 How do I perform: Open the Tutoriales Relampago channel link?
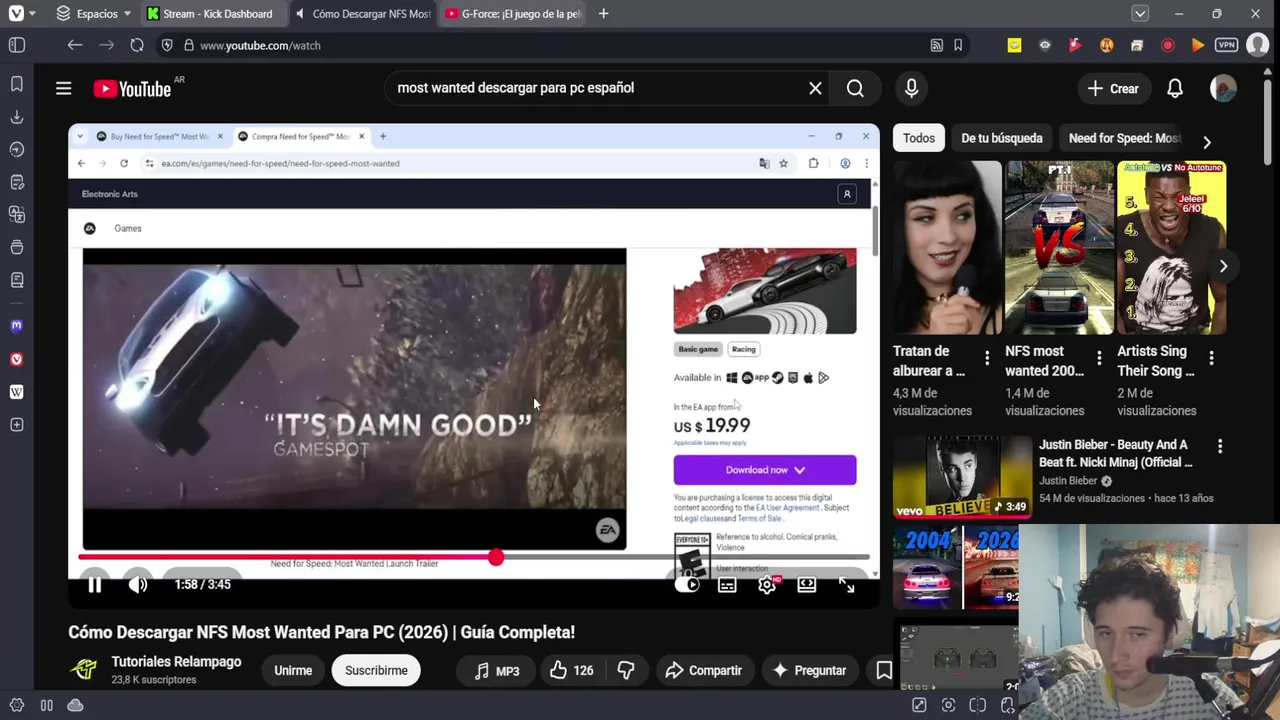pos(176,662)
